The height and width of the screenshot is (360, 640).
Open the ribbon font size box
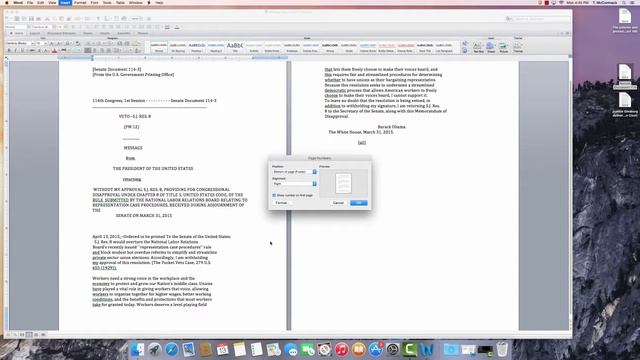[40, 43]
